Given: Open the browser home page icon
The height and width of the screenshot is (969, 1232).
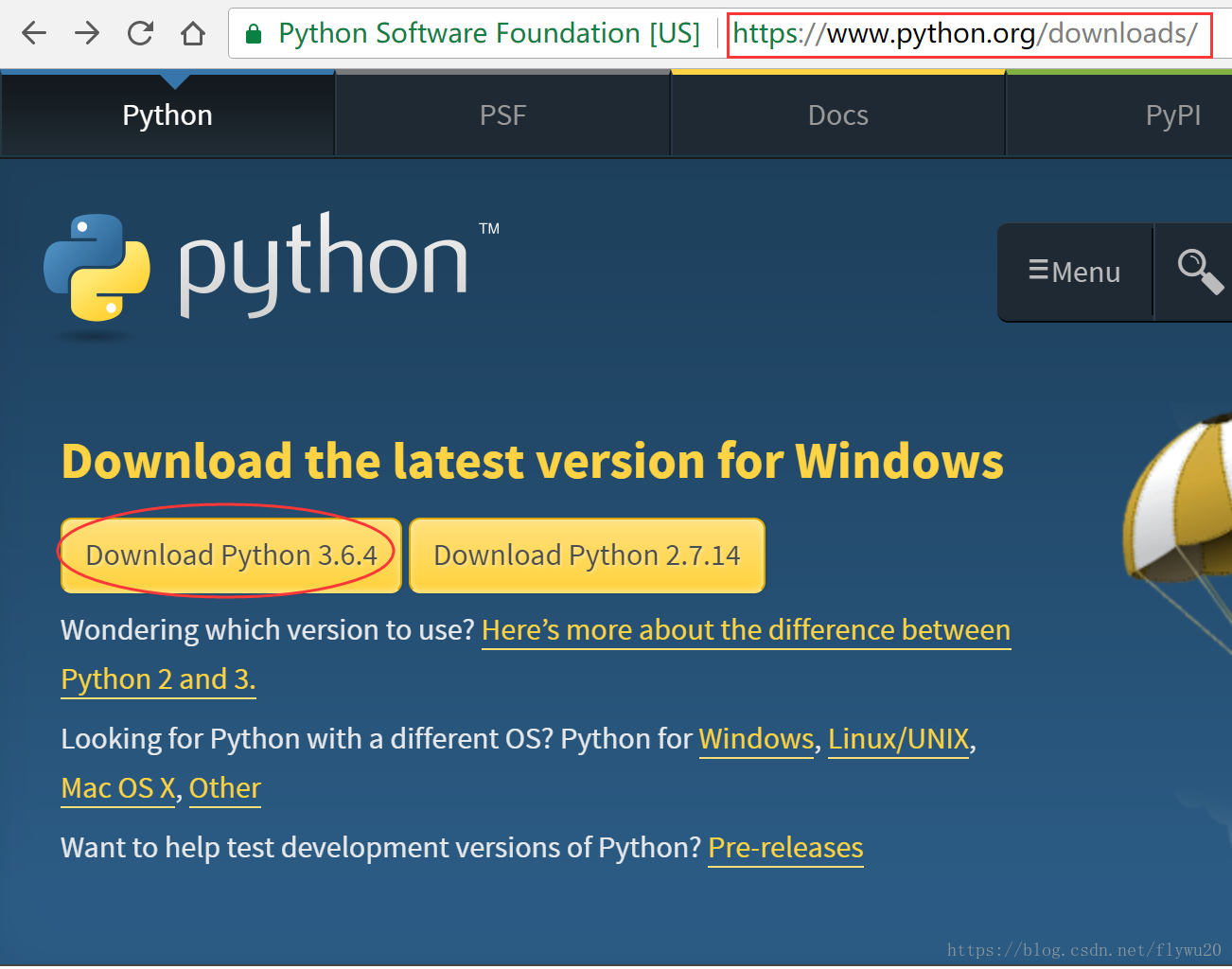Looking at the screenshot, I should [193, 34].
